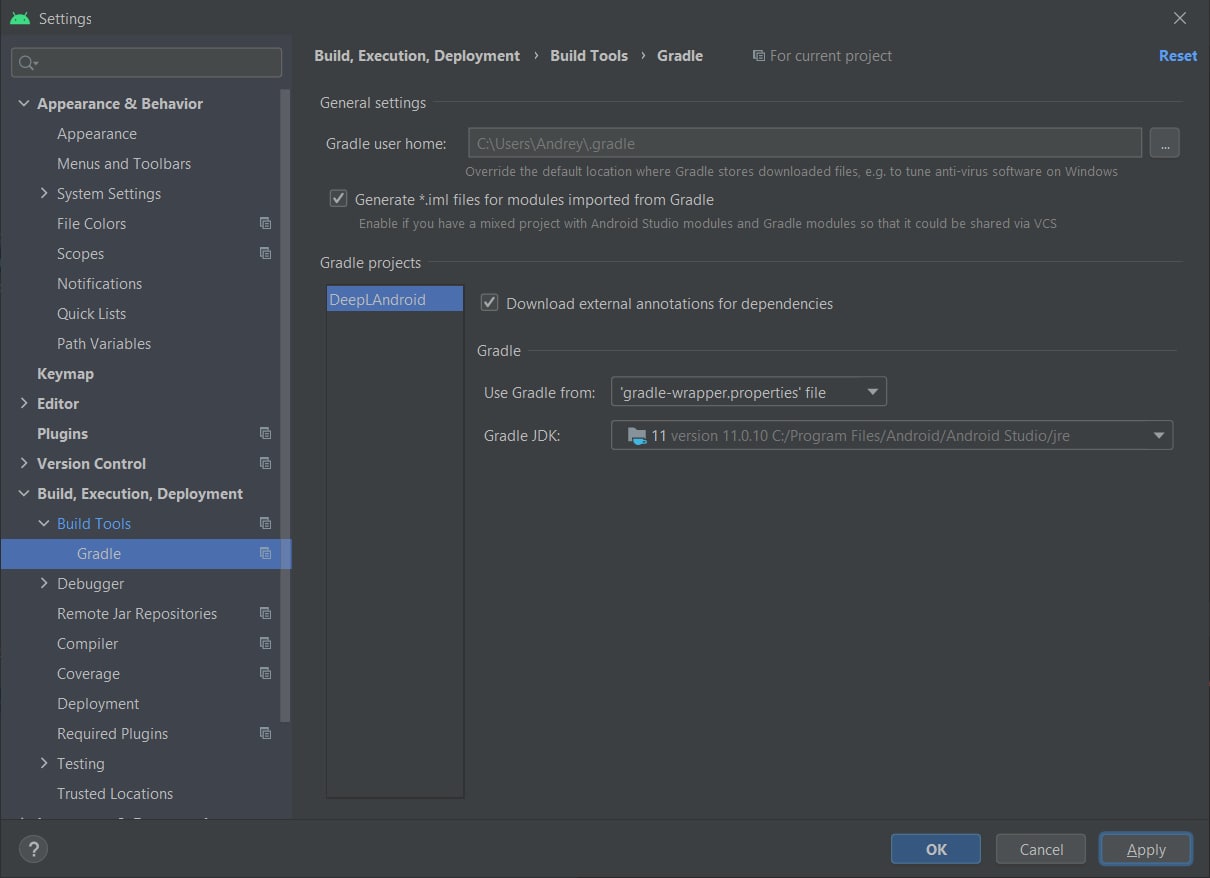
Task: Select DeepLAndroid in Gradle projects list
Action: pos(395,299)
